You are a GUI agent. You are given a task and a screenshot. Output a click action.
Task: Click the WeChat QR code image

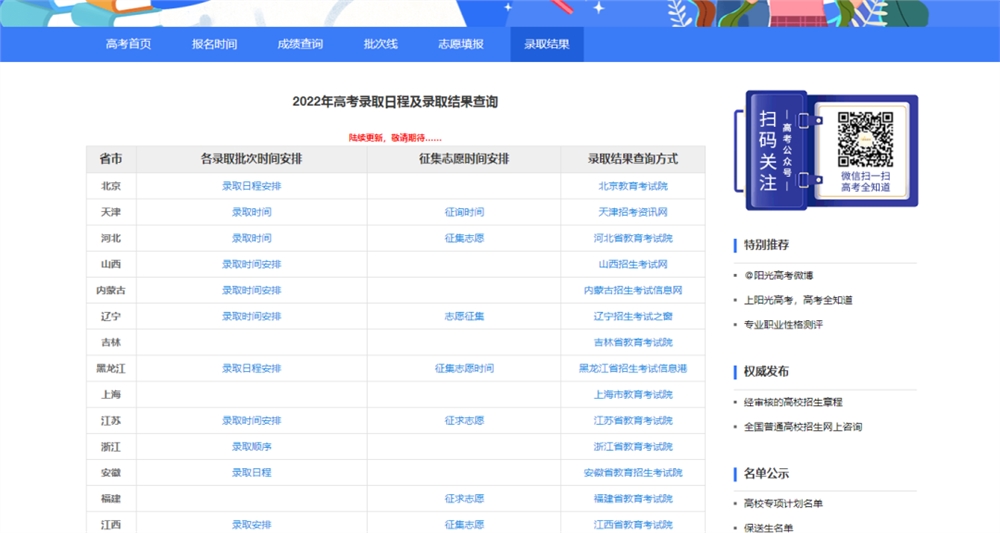[865, 139]
